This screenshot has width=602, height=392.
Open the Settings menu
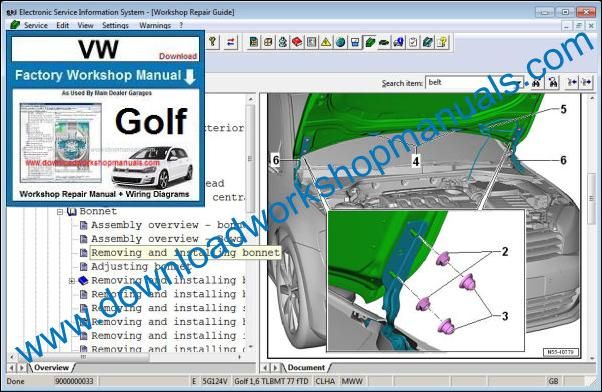(x=115, y=25)
